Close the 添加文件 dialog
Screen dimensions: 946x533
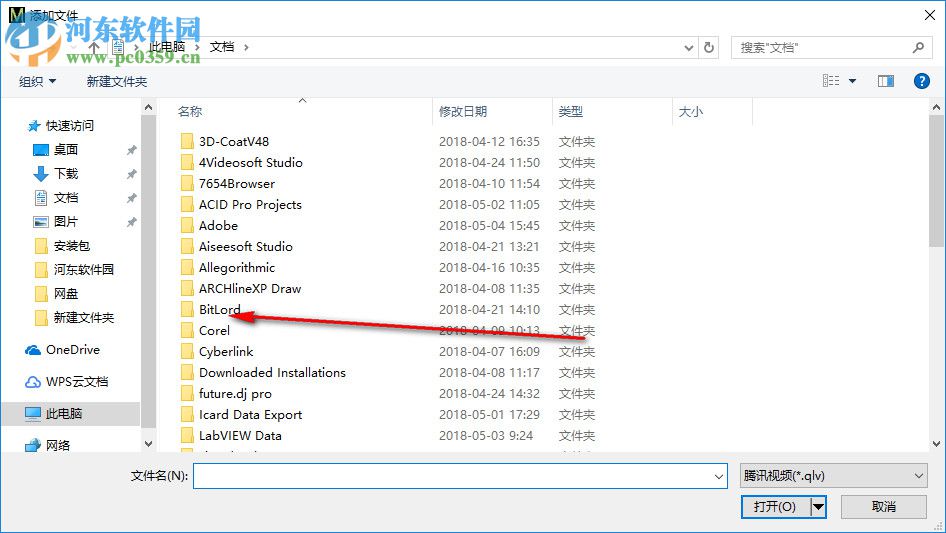point(930,15)
